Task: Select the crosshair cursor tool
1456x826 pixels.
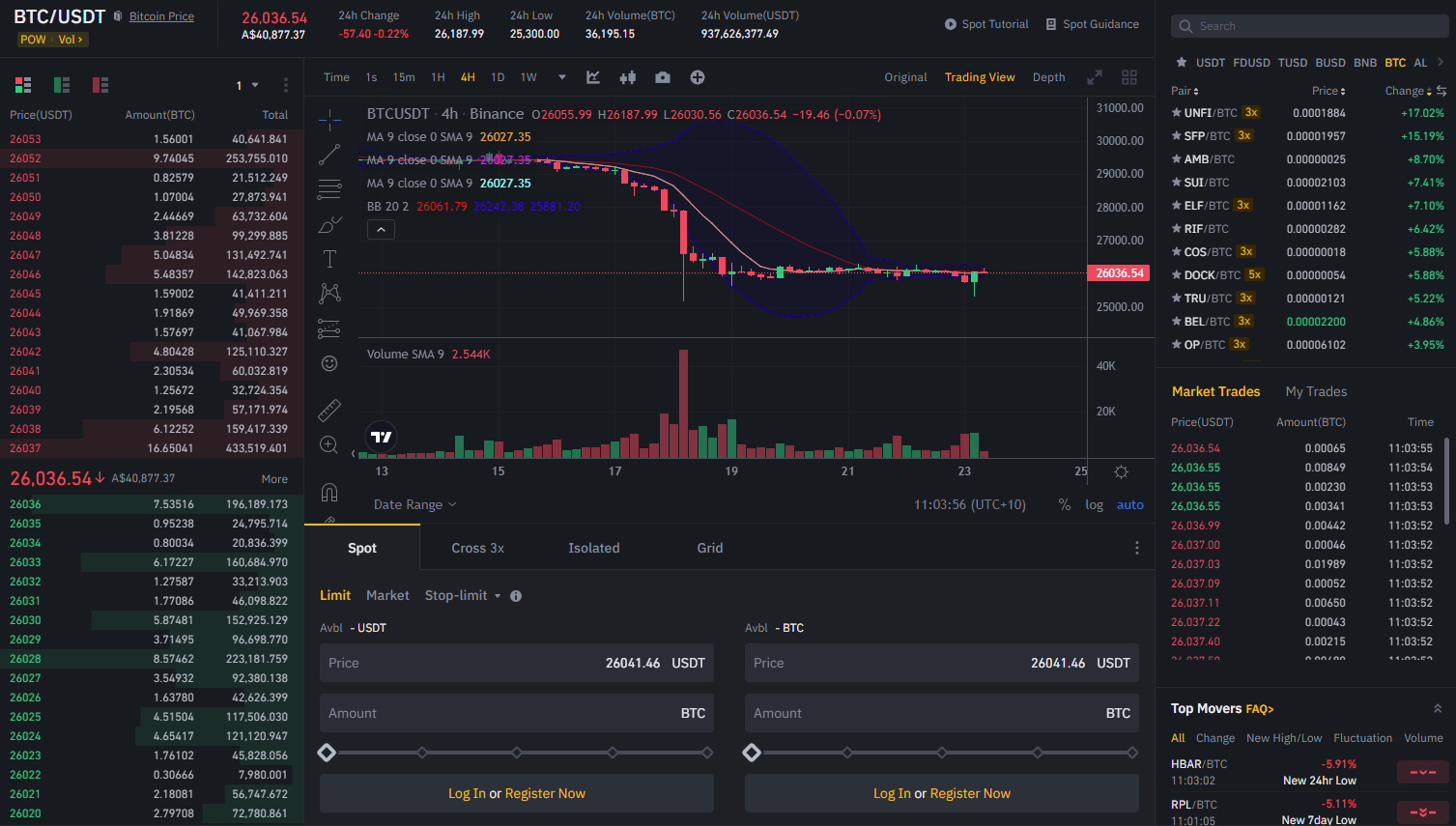Action: point(329,120)
